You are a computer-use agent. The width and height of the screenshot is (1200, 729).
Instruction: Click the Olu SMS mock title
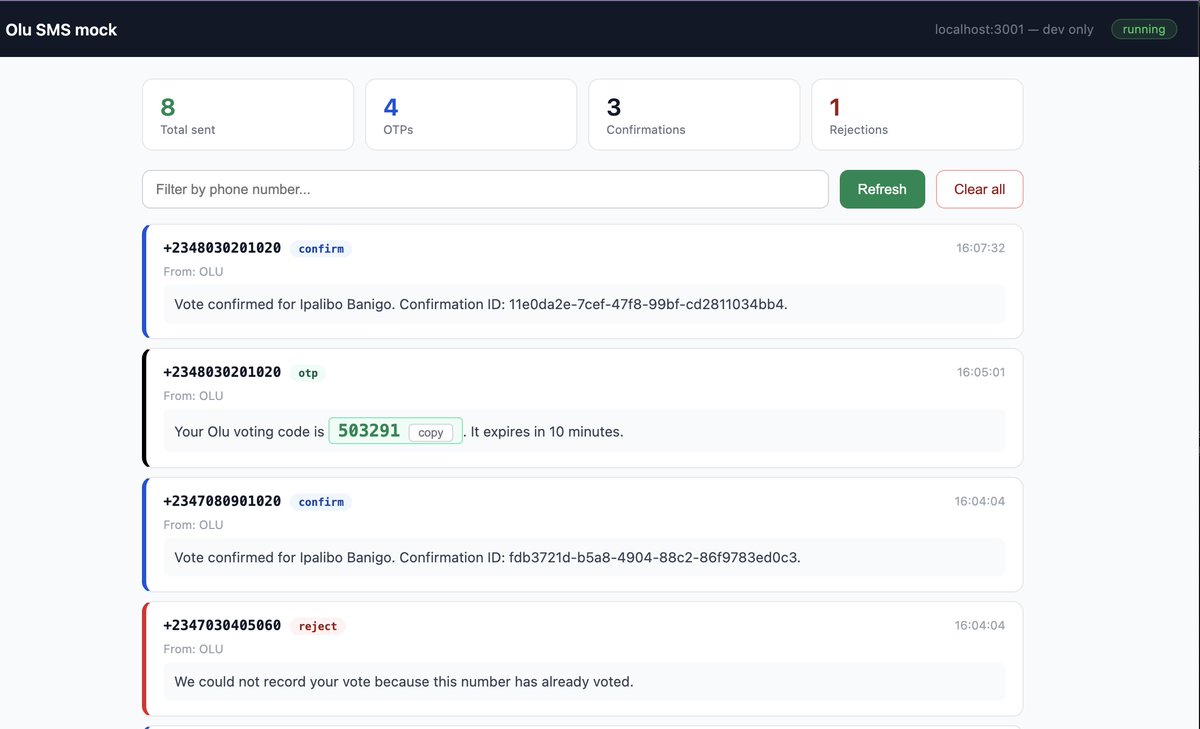[x=61, y=29]
